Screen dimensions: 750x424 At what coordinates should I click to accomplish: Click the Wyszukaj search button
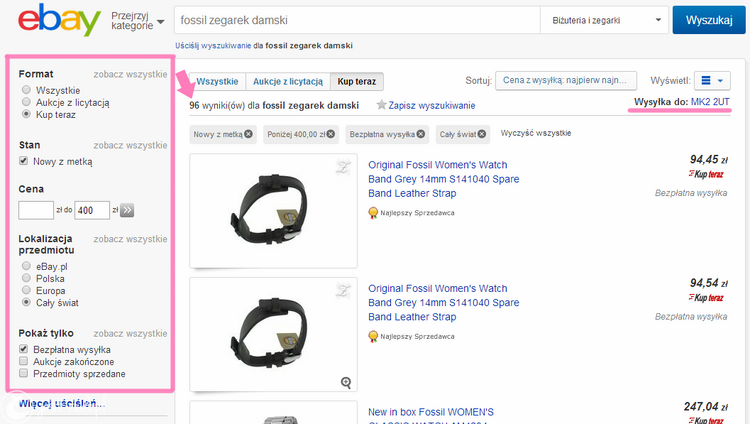tap(709, 20)
